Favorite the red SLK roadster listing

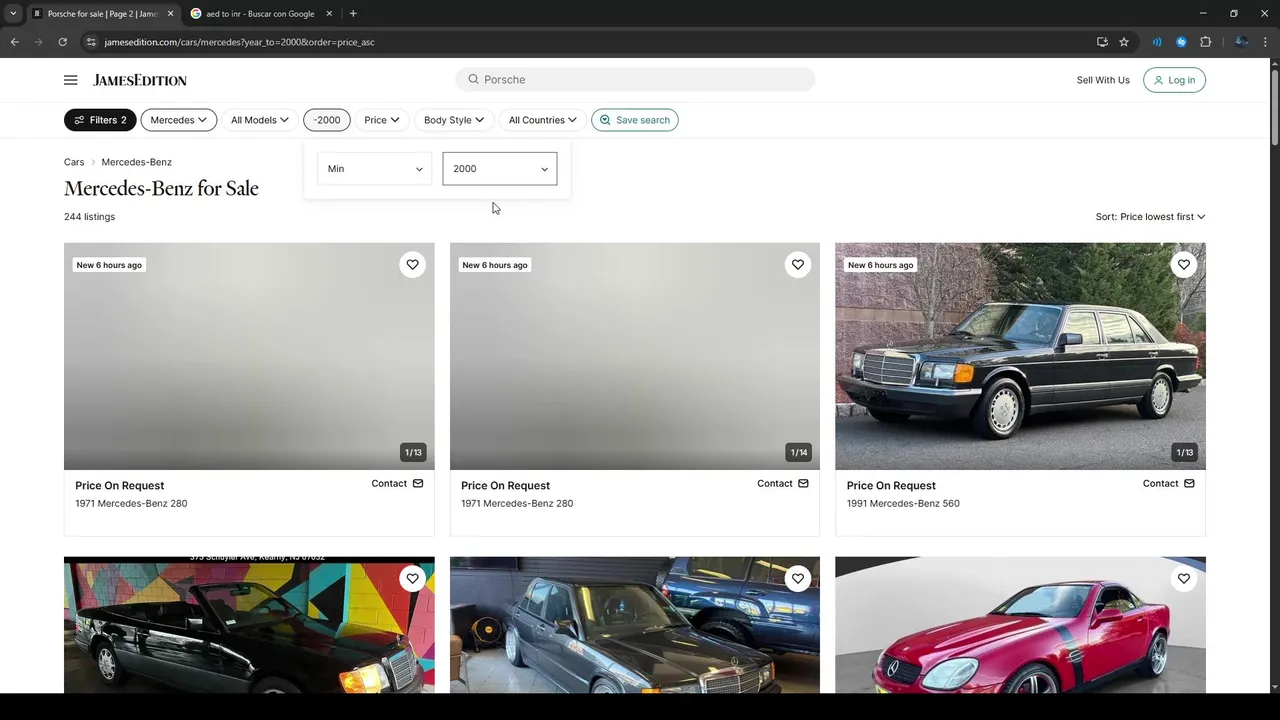1183,579
